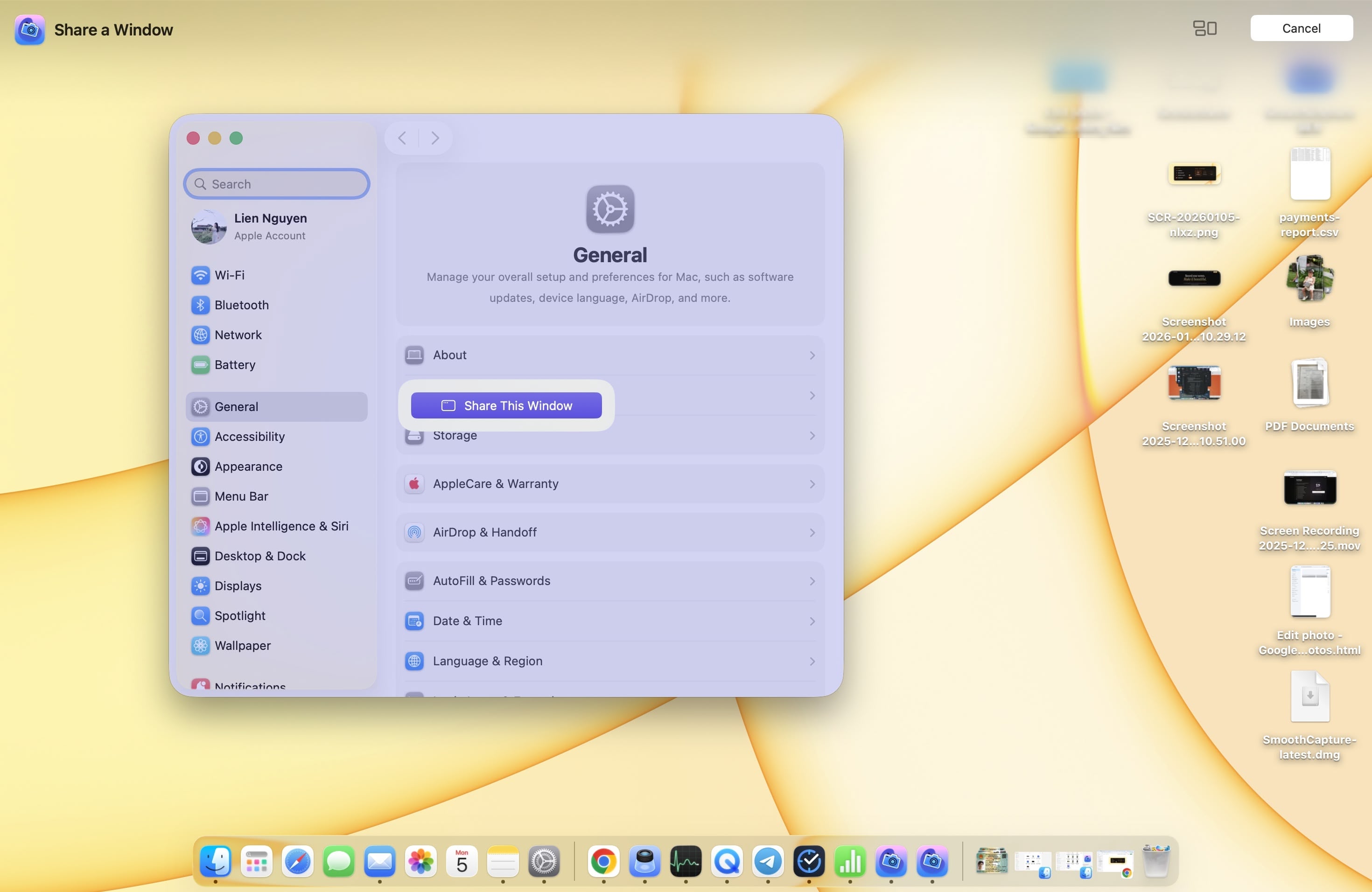Expand the Date & Time chevron

(x=812, y=621)
